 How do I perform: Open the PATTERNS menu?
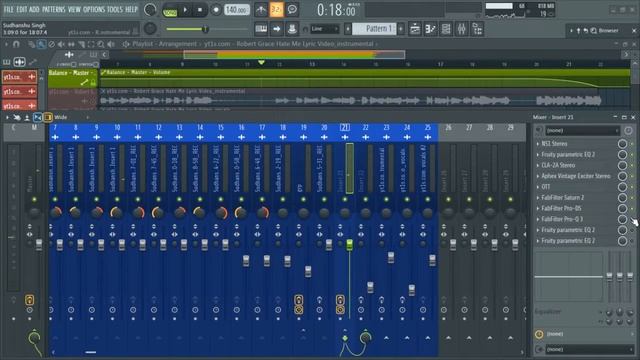pyautogui.click(x=53, y=9)
